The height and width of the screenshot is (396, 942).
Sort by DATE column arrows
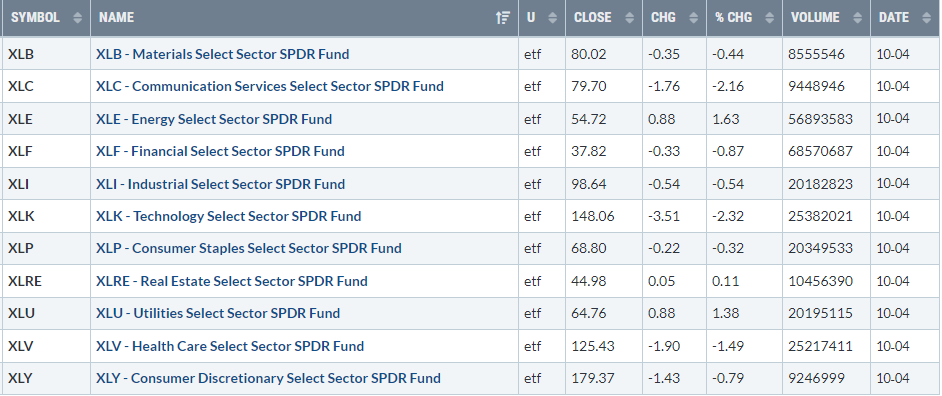click(x=926, y=18)
